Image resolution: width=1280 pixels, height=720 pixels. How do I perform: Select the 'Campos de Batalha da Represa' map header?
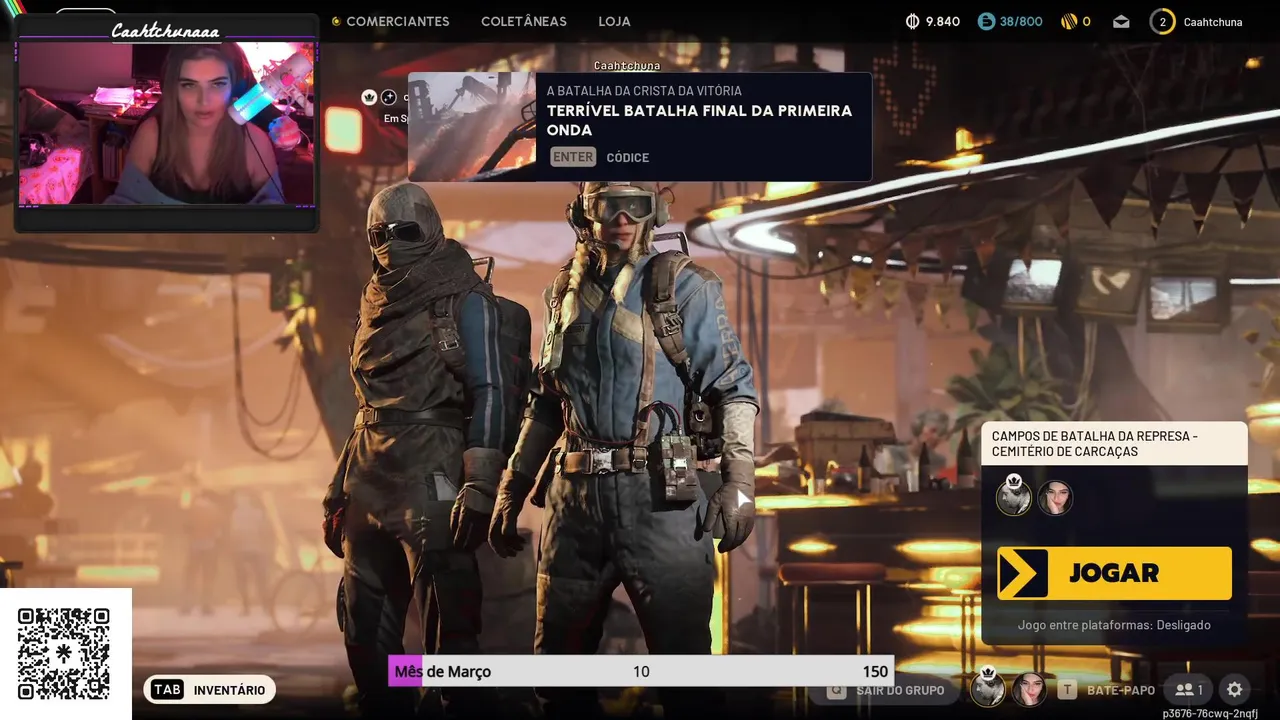[x=1114, y=444]
